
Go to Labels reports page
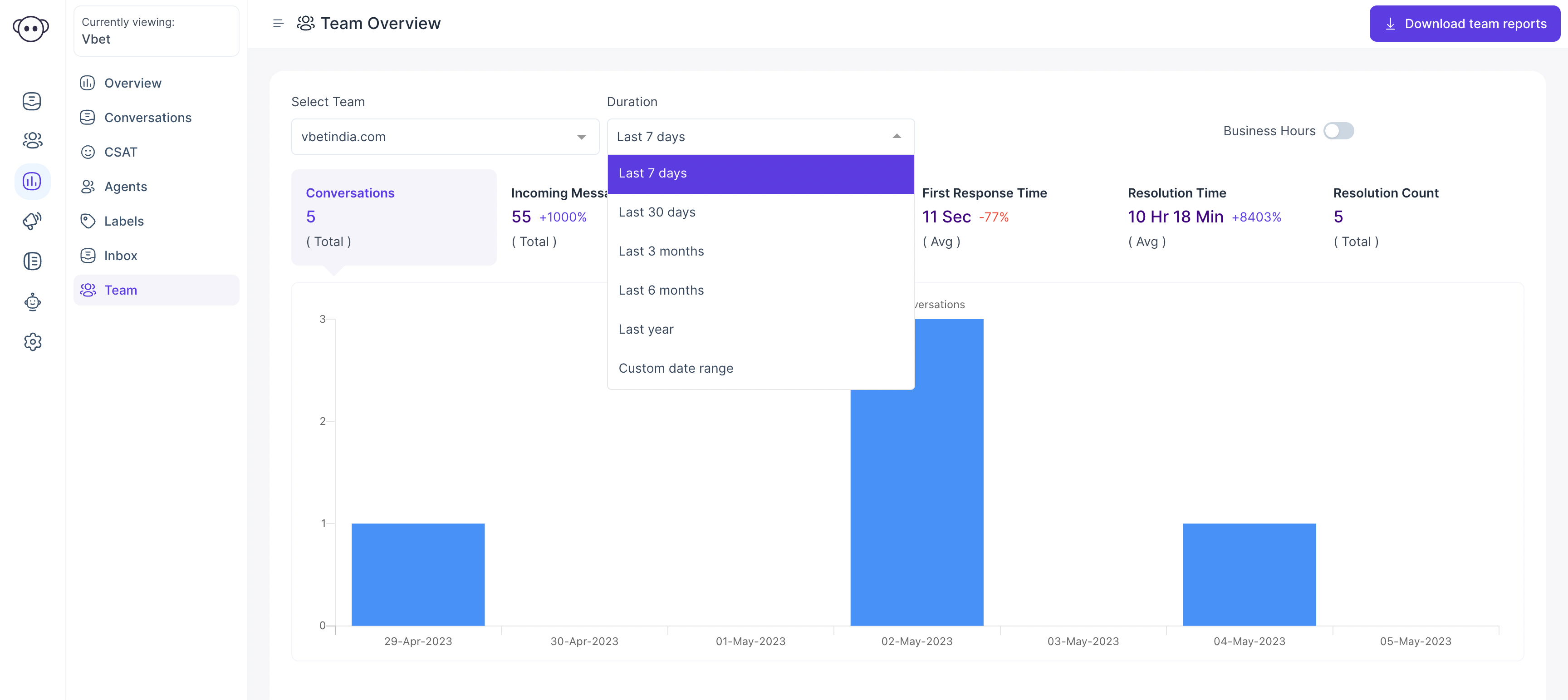point(157,221)
